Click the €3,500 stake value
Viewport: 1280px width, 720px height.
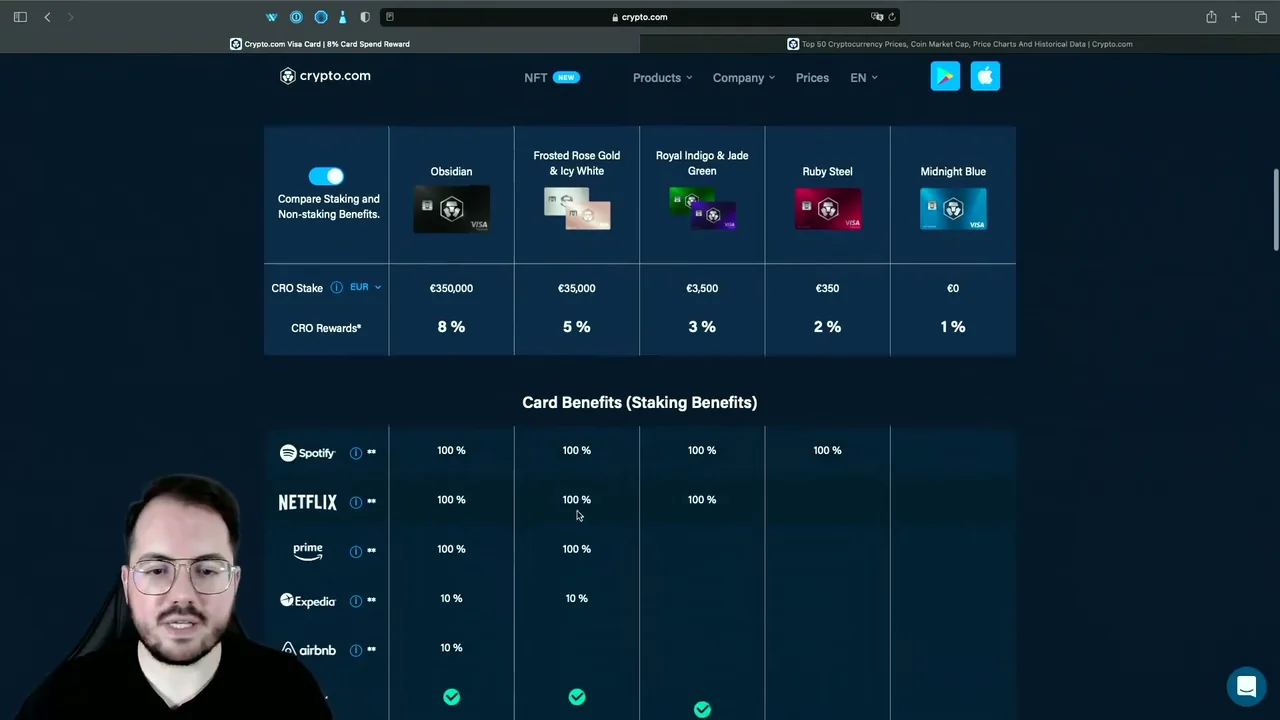(702, 288)
